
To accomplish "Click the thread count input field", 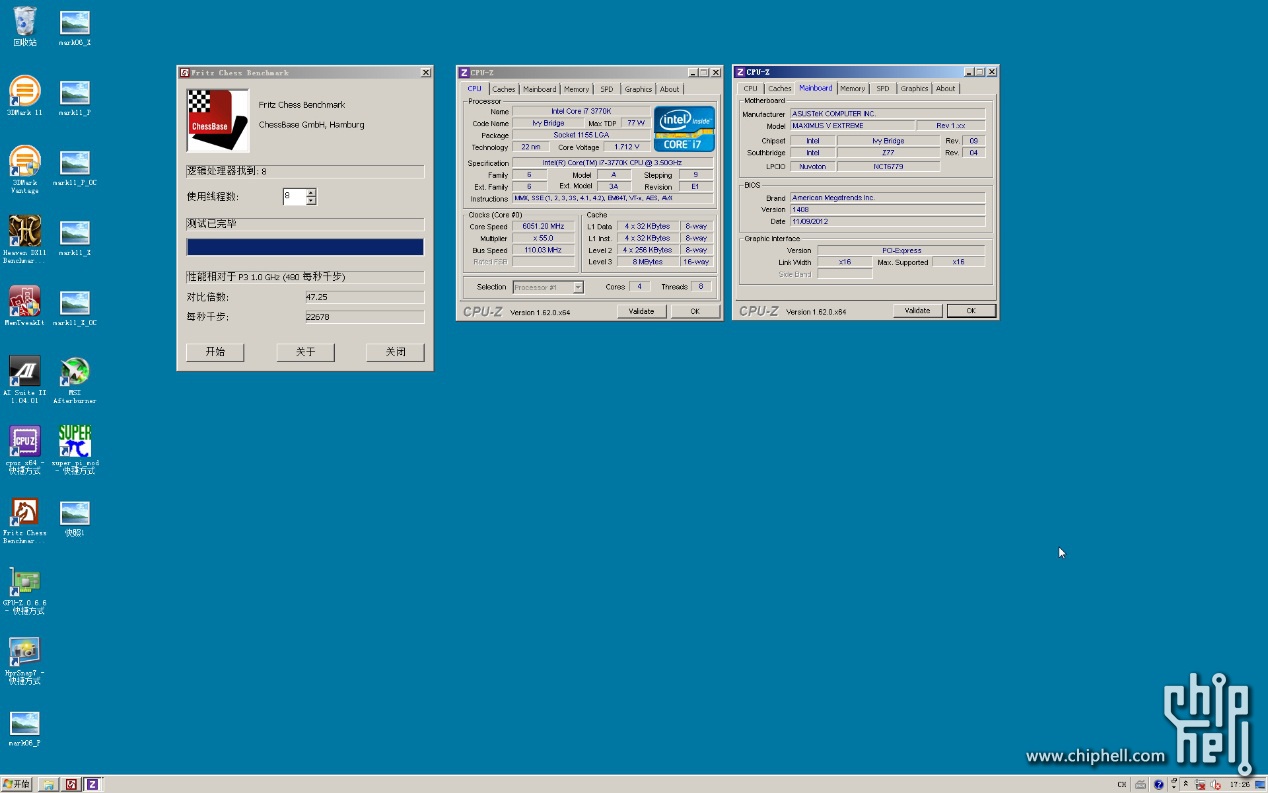I will point(294,197).
